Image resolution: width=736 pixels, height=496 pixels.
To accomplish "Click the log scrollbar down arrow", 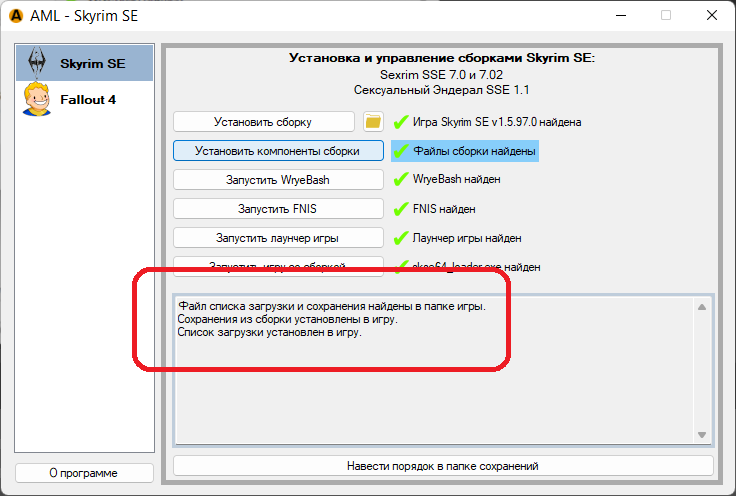I will pos(702,435).
